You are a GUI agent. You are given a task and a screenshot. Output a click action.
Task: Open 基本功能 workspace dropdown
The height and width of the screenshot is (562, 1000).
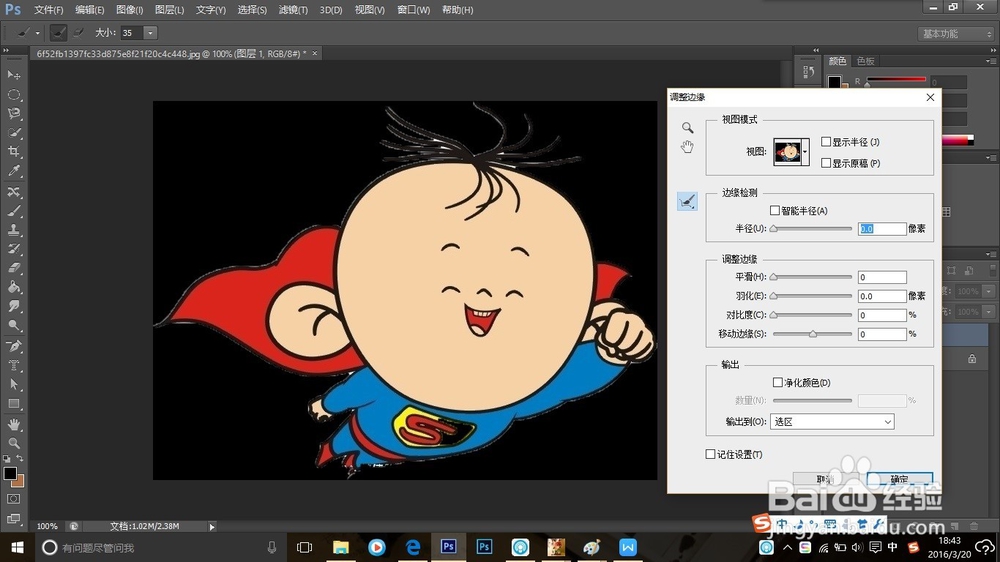tap(955, 34)
